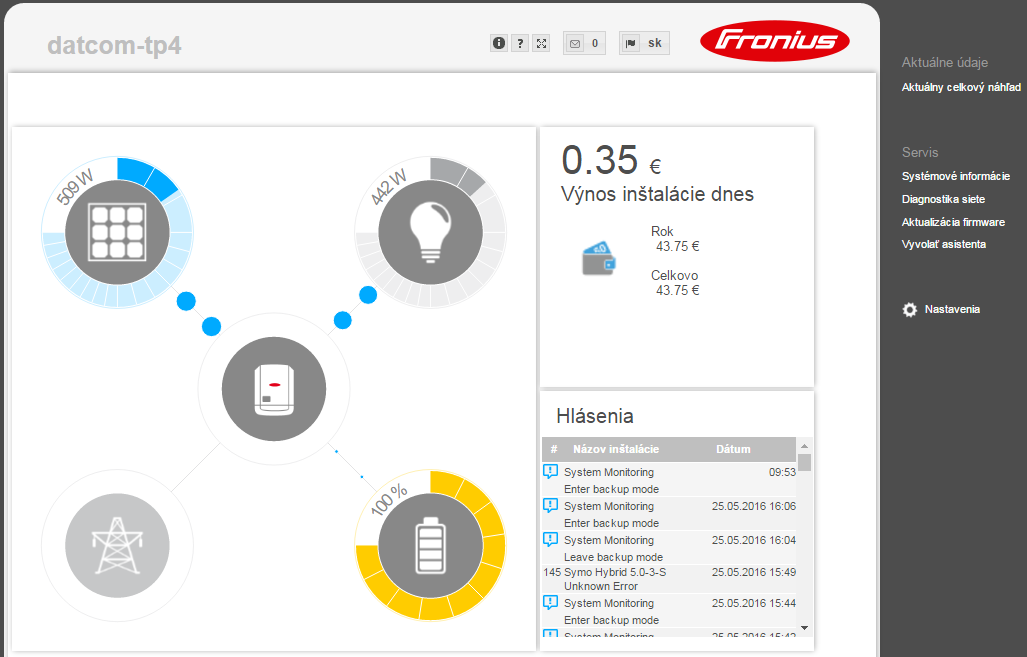This screenshot has height=657, width=1027.
Task: Select the battery storage icon
Action: click(430, 546)
